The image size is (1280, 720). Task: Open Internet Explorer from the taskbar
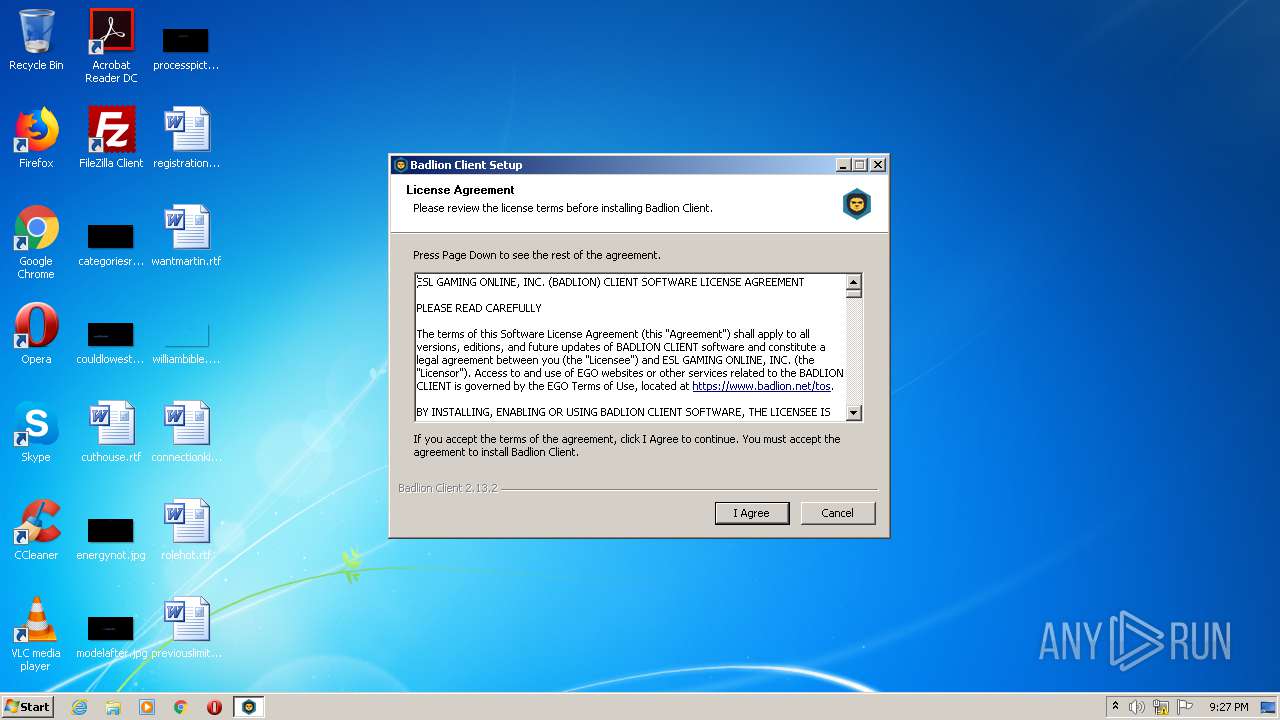pos(79,707)
